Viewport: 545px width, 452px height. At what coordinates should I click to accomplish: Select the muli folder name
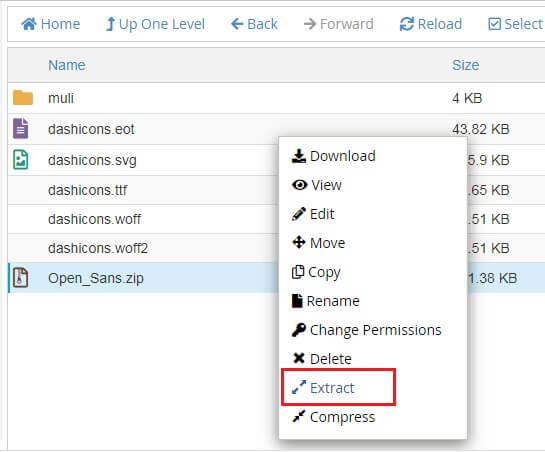coord(61,98)
